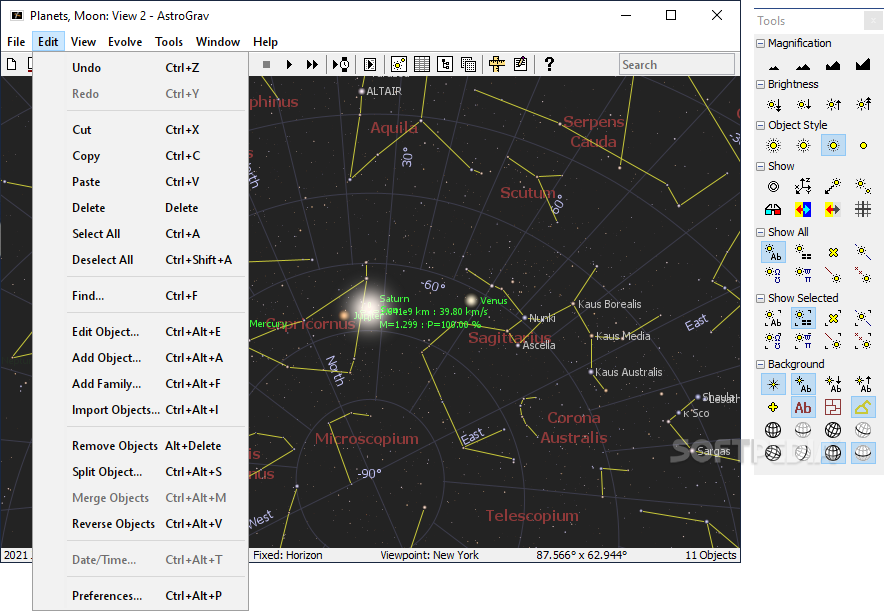The width and height of the screenshot is (884, 611).
Task: Toggle Show All yellow X marker icon
Action: [x=833, y=252]
